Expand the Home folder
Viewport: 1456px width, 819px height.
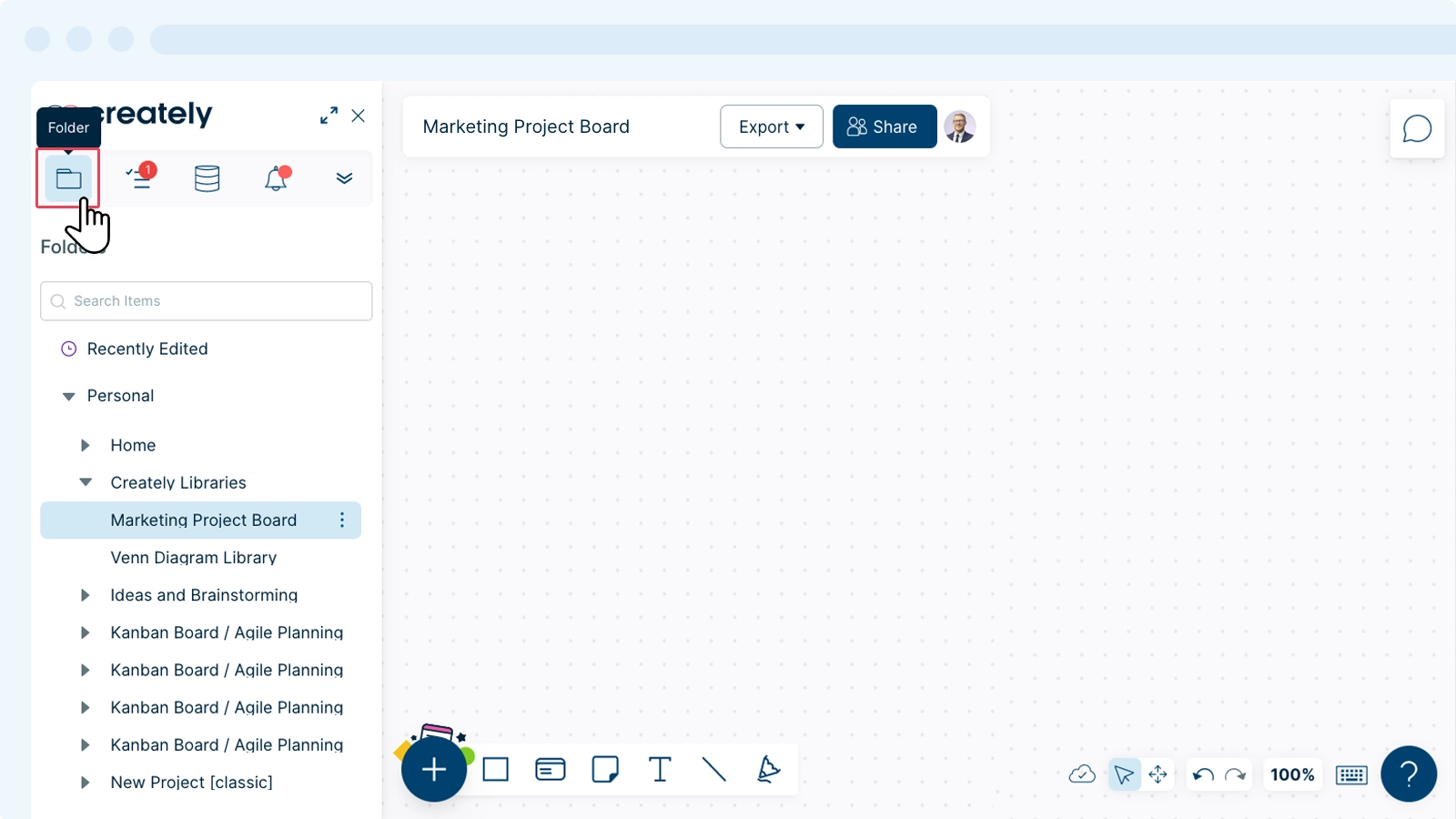pyautogui.click(x=85, y=445)
